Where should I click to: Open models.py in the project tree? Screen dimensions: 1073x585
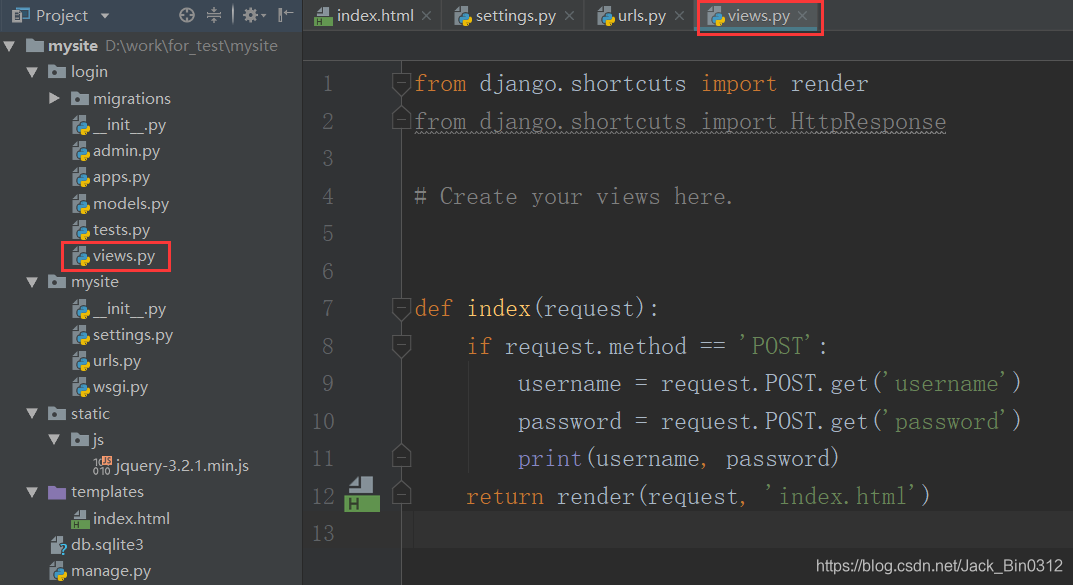[131, 204]
